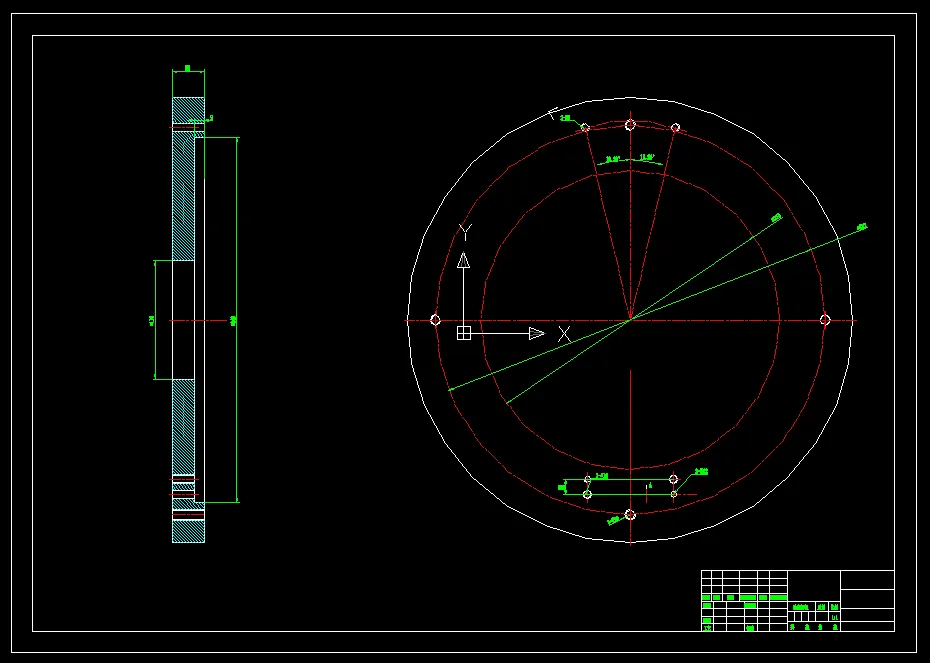Screen dimensions: 930x663
Task: Select the top hole left of the vertical centerline
Action: point(585,128)
